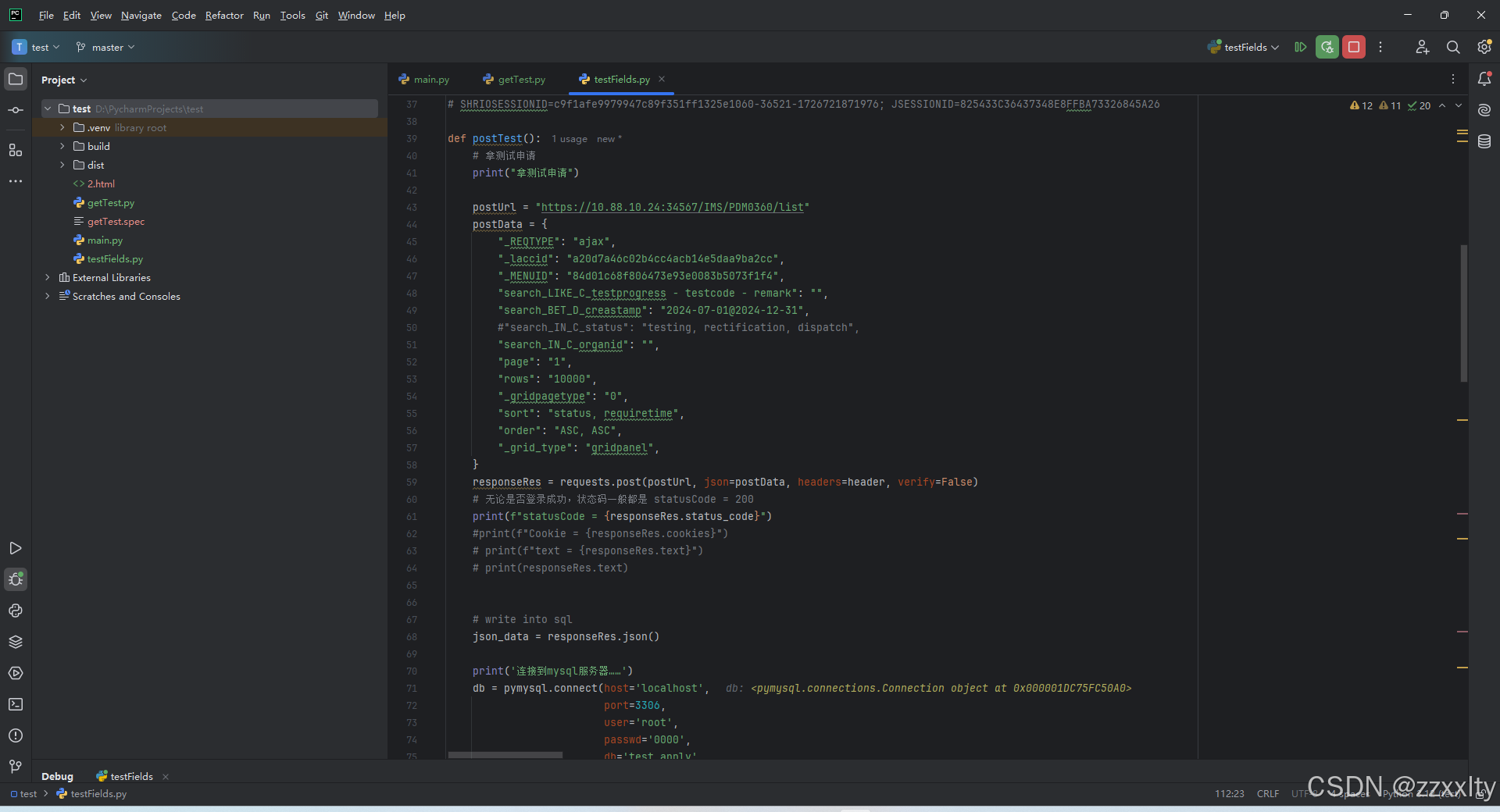
Task: Open Search Everywhere with the magnifier icon
Action: 1453,47
